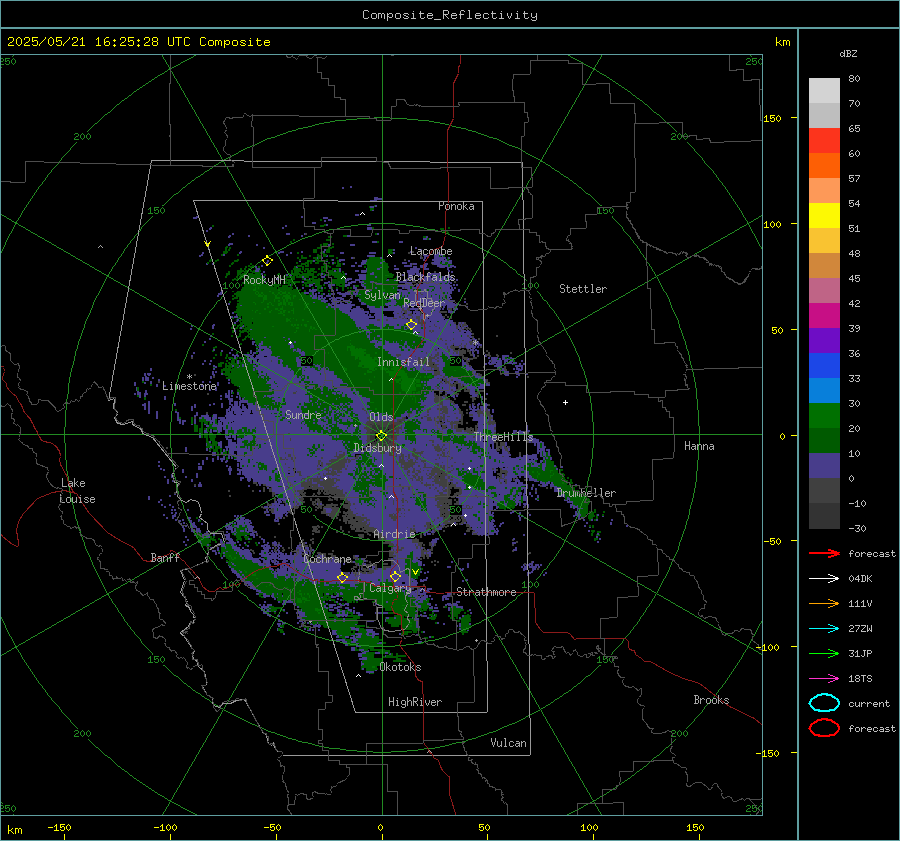Click the Lacombe city label
Viewport: 900px width, 841px height.
pos(431,251)
